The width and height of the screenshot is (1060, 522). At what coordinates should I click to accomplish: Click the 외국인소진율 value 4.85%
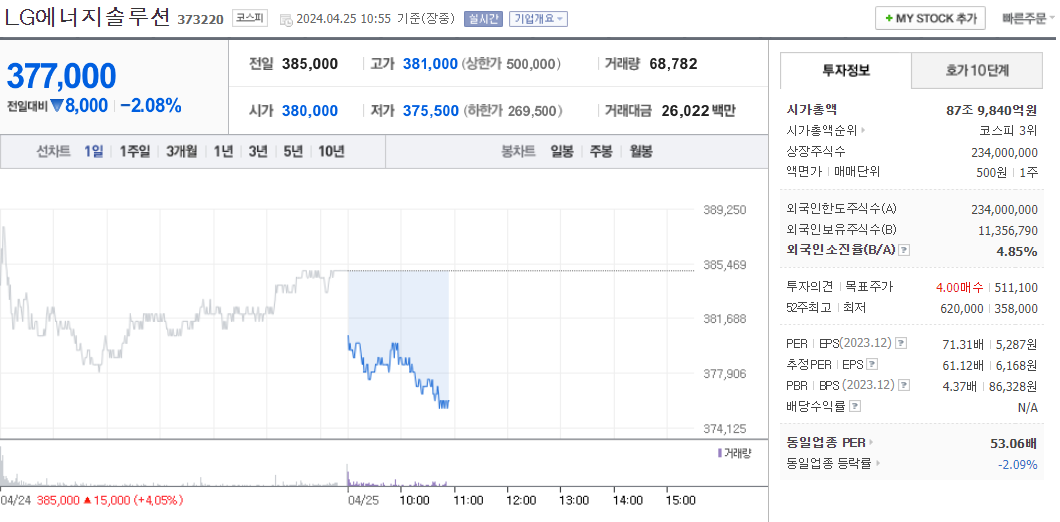click(x=1017, y=251)
